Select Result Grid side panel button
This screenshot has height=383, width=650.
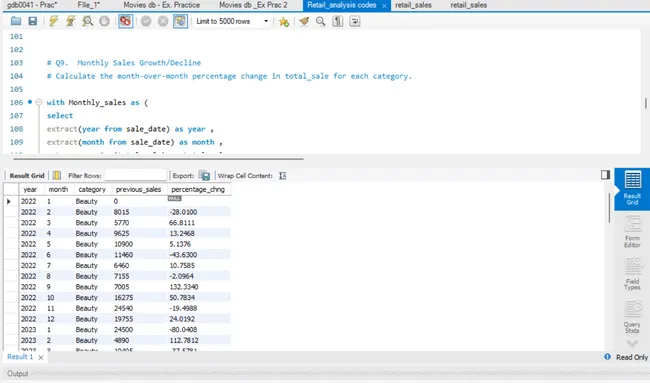pyautogui.click(x=632, y=189)
